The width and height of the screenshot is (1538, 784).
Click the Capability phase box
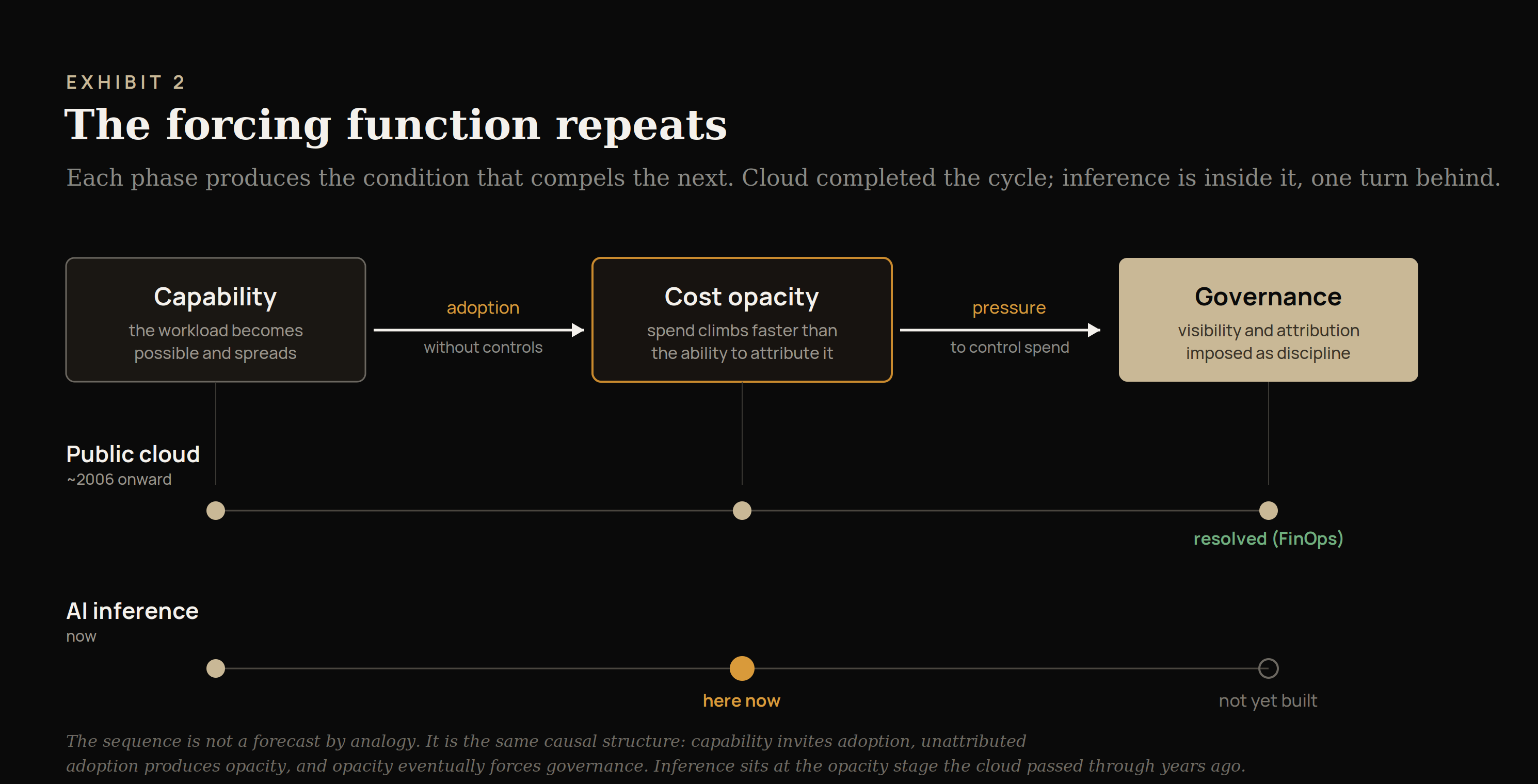click(x=216, y=320)
